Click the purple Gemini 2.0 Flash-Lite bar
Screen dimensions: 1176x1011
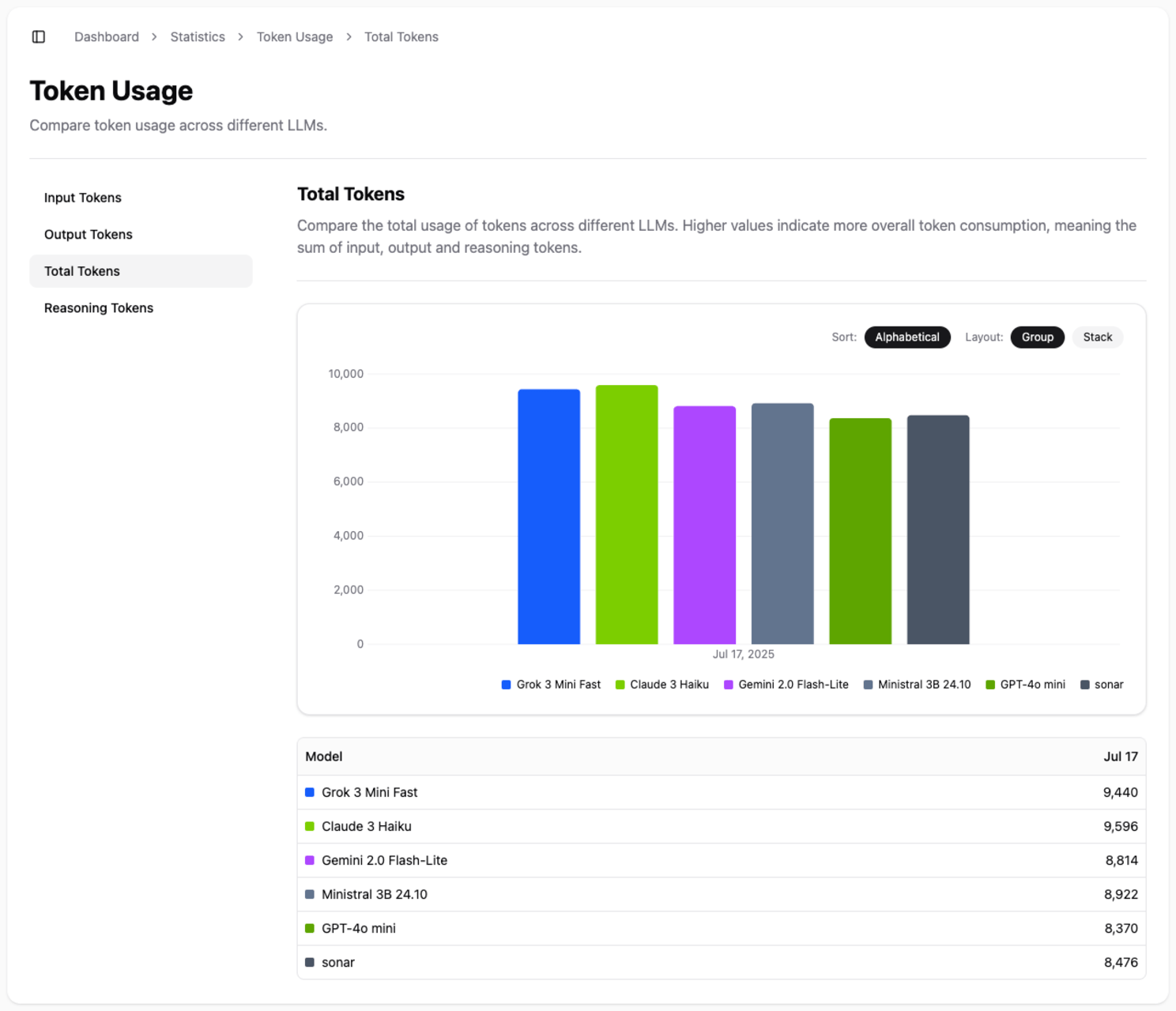coord(705,525)
